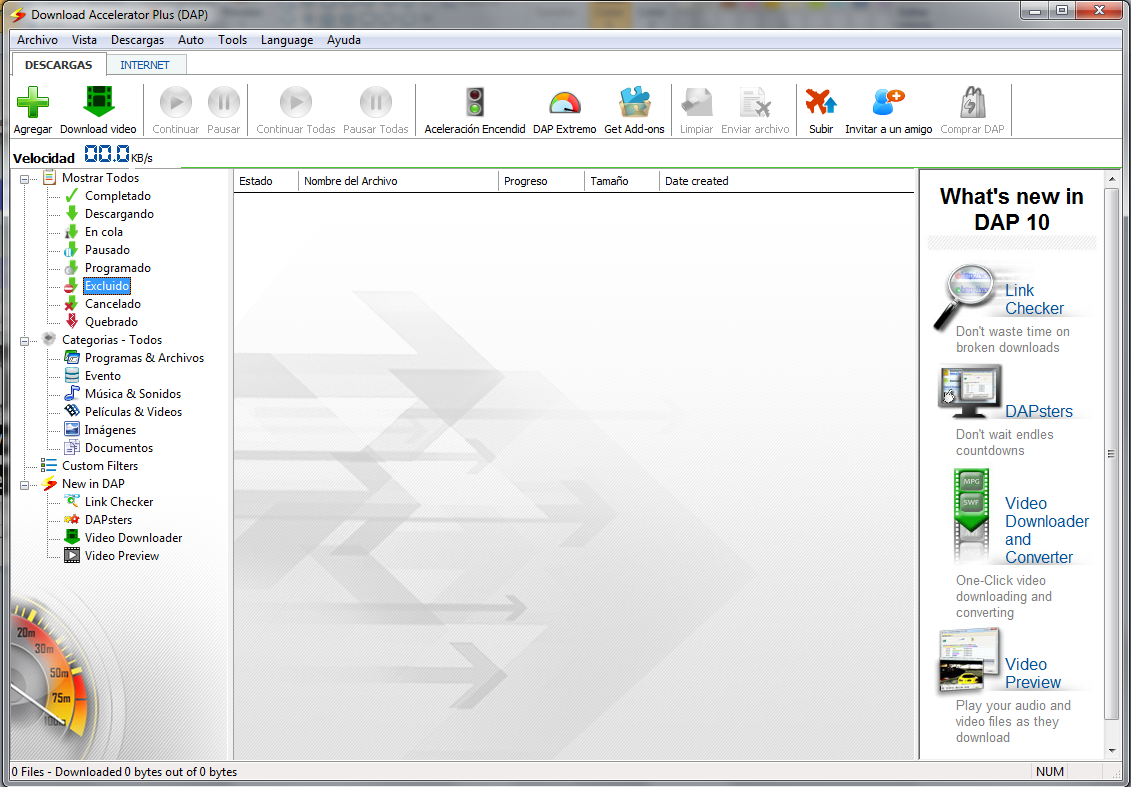Viewport: 1131px width, 787px height.
Task: Open the Tools menu
Action: pyautogui.click(x=232, y=40)
